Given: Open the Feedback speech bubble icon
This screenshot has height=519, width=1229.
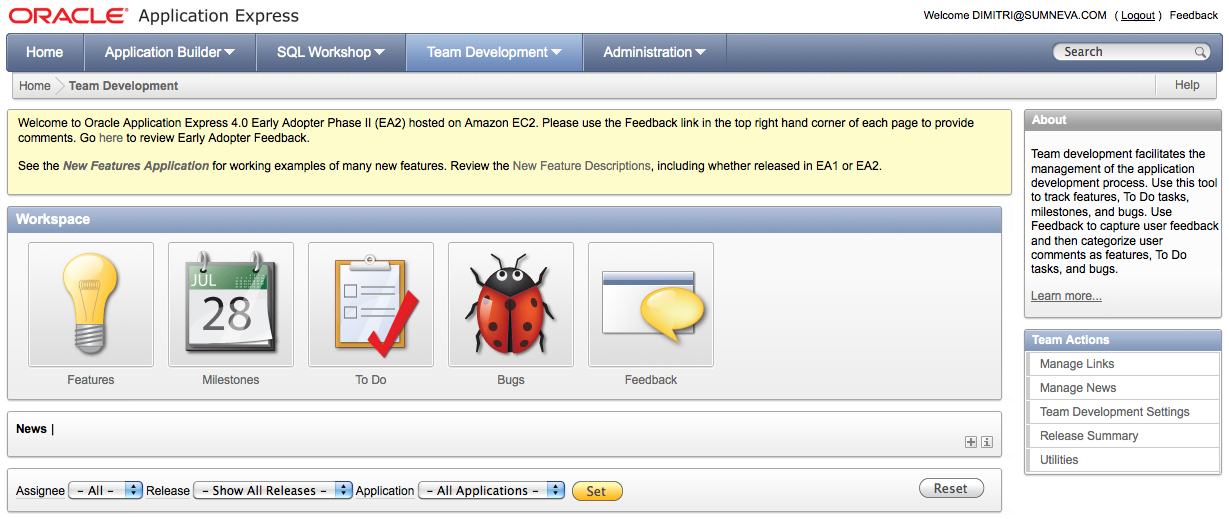Looking at the screenshot, I should pos(651,305).
